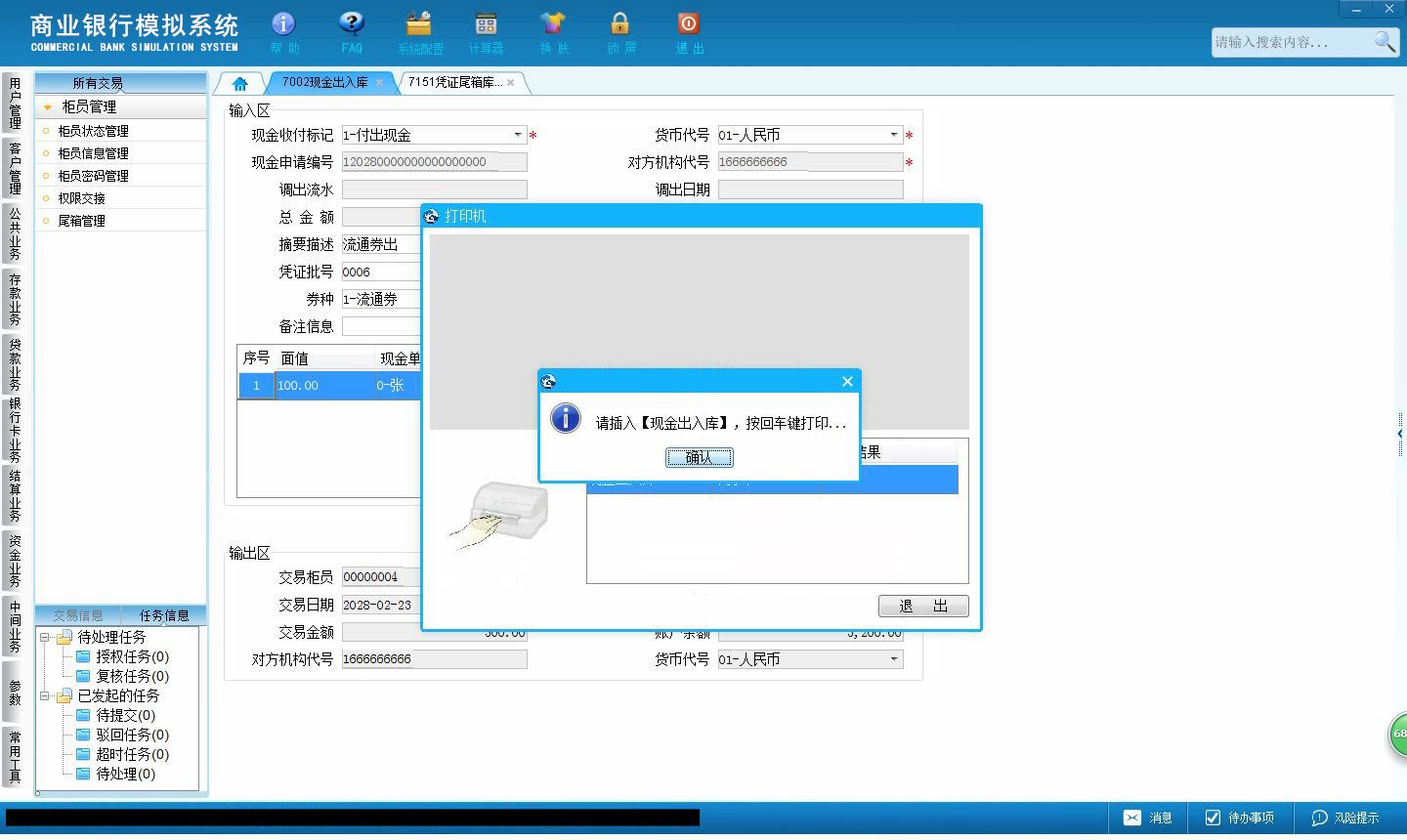The width and height of the screenshot is (1407, 840).
Task: Click the 消息 envelope icon in the status bar
Action: pos(1131,818)
